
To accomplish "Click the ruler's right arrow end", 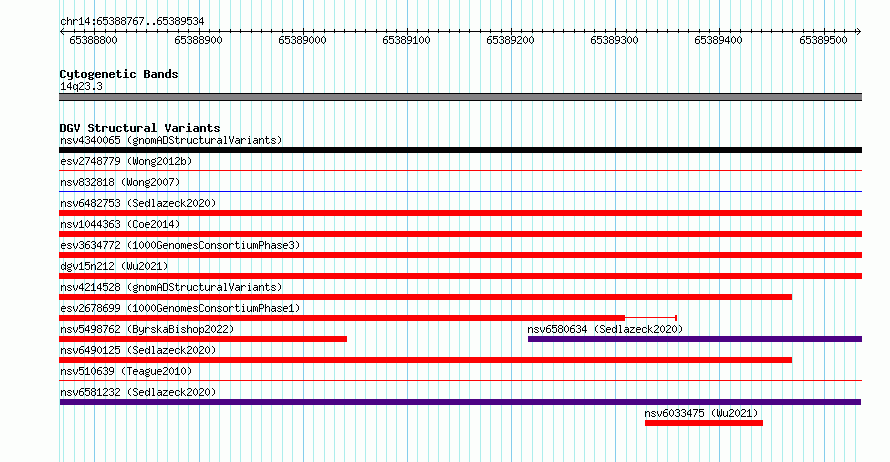I will (859, 32).
